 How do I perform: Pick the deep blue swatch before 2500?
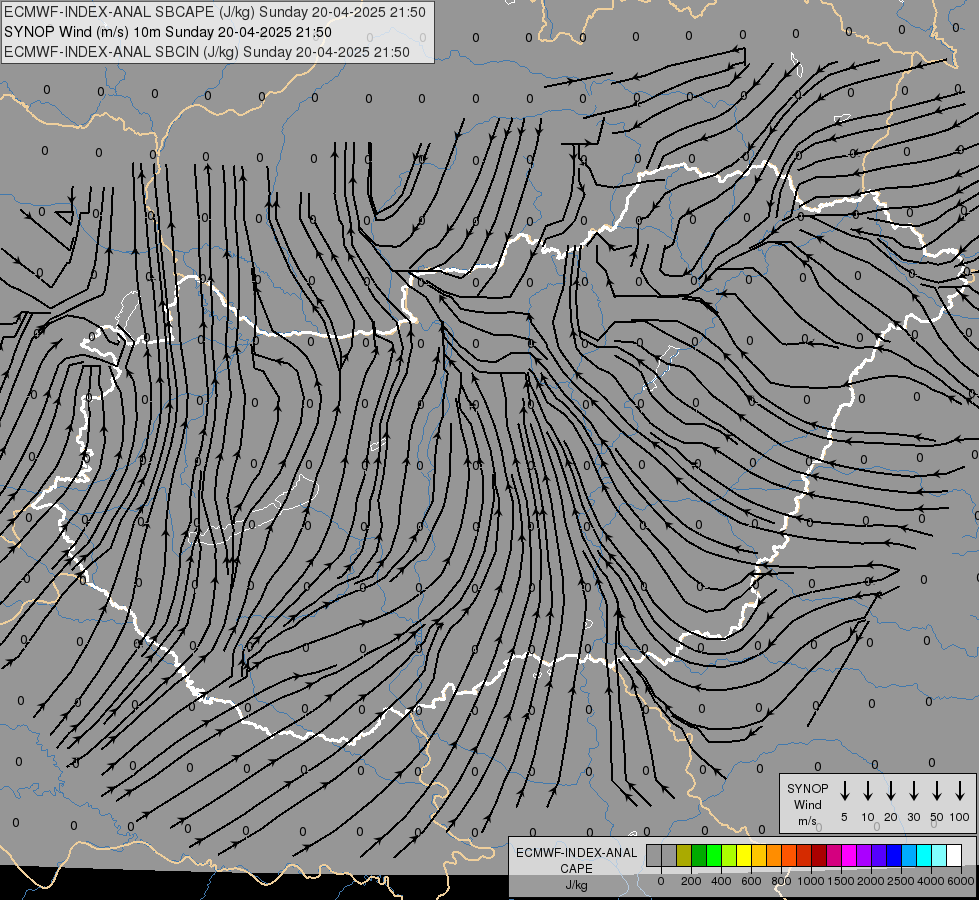point(893,855)
